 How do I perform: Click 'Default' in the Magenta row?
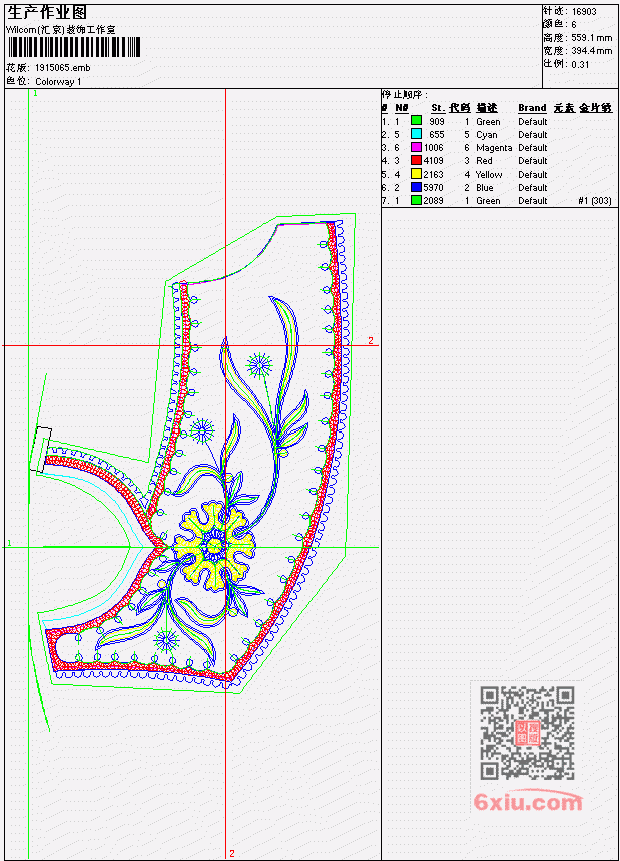533,148
